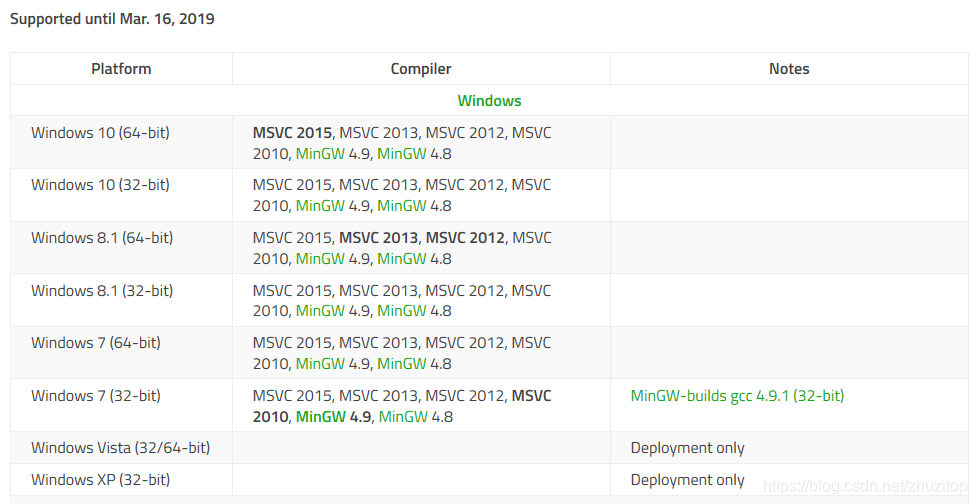The height and width of the screenshot is (504, 977).
Task: Click bold MinGW 4.9 link in Windows 7 32-bit row
Action: click(321, 416)
